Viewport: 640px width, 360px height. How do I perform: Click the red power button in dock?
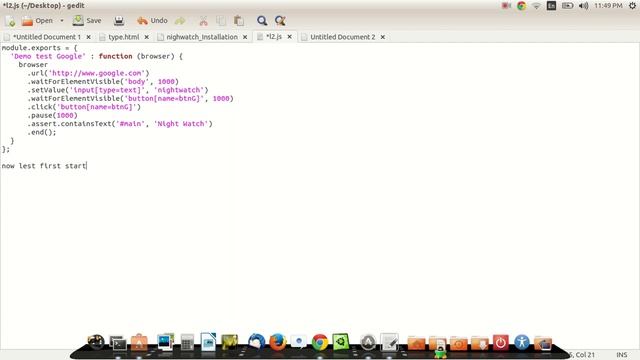tap(501, 342)
